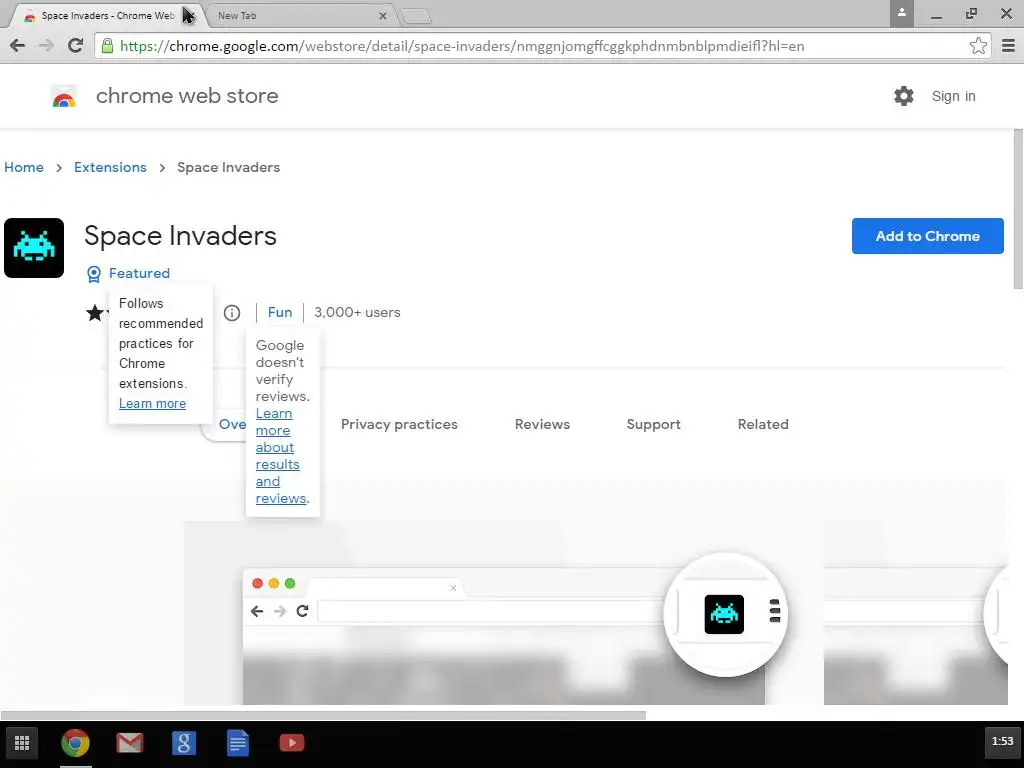Switch to the New Tab browser tab

(300, 15)
